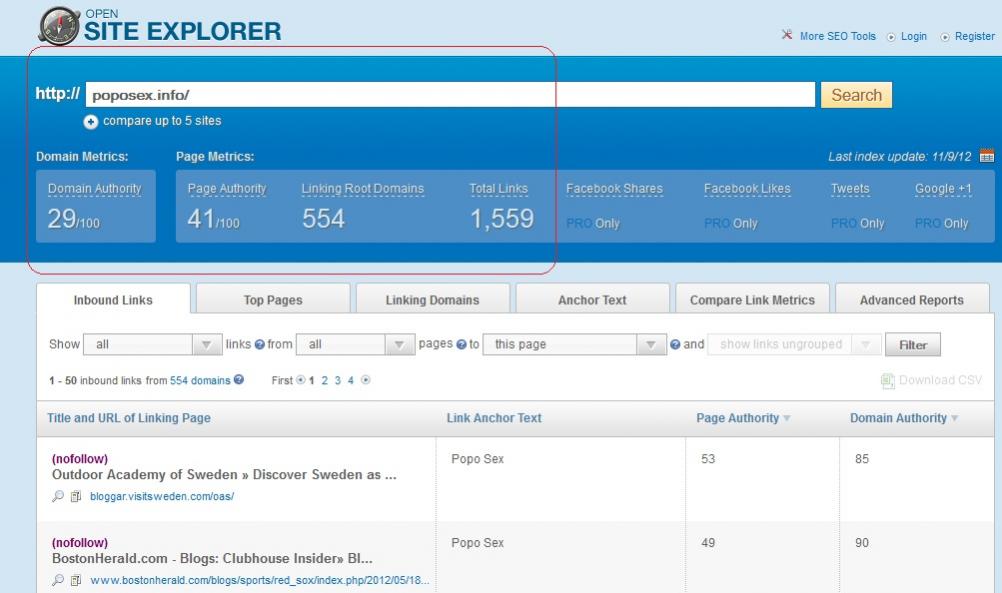Open the 'this page' target dropdown
The image size is (1002, 593).
(x=574, y=344)
